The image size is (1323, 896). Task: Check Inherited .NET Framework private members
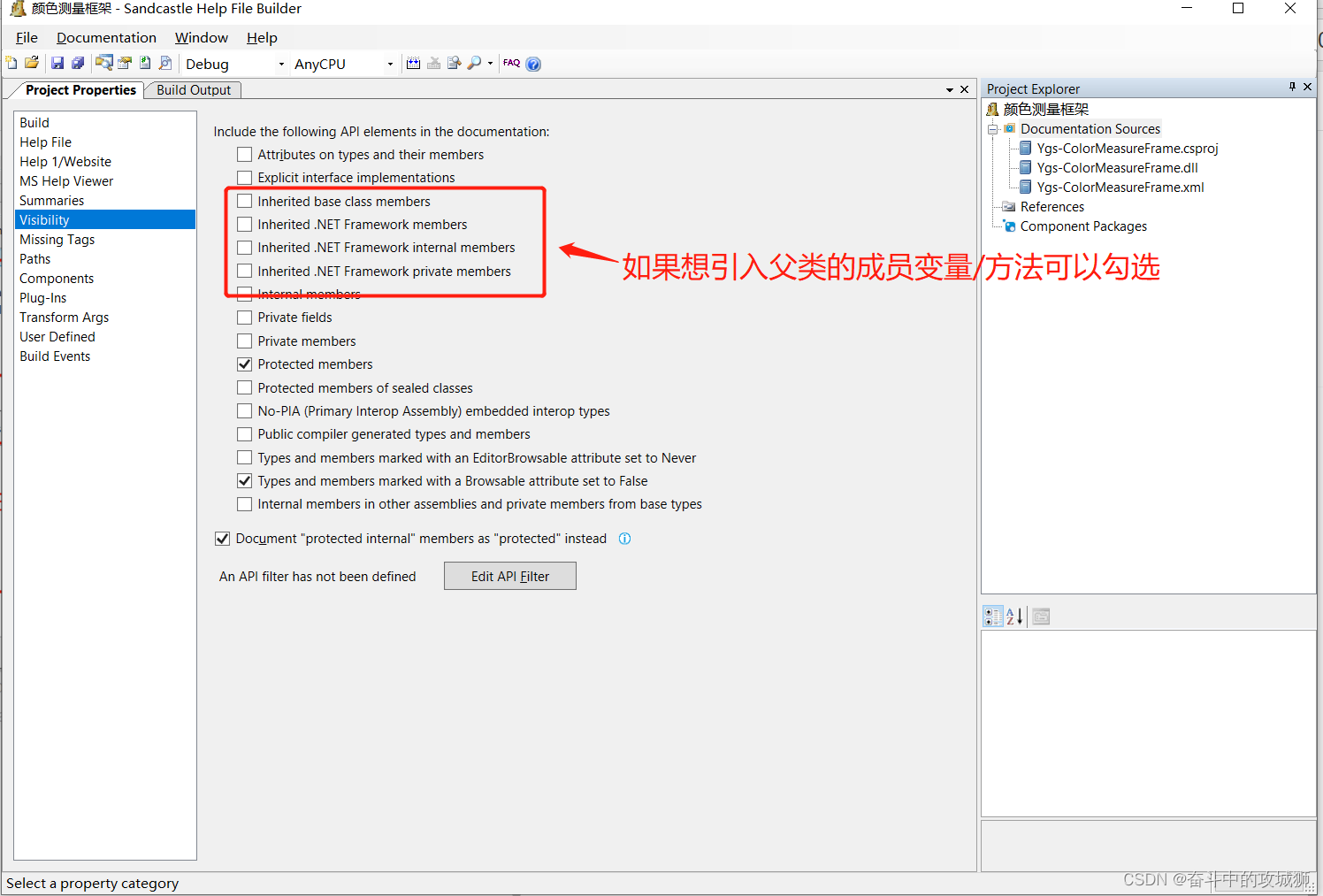(245, 272)
